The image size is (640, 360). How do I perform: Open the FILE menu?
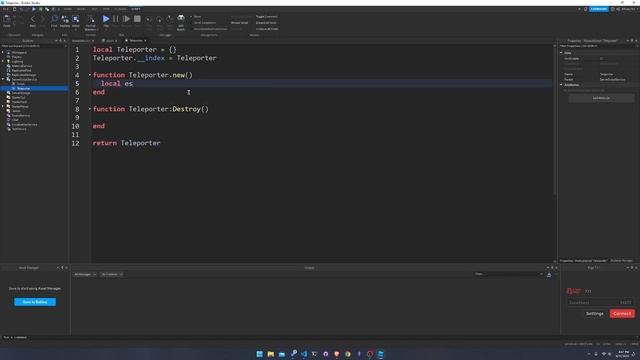[6, 9]
